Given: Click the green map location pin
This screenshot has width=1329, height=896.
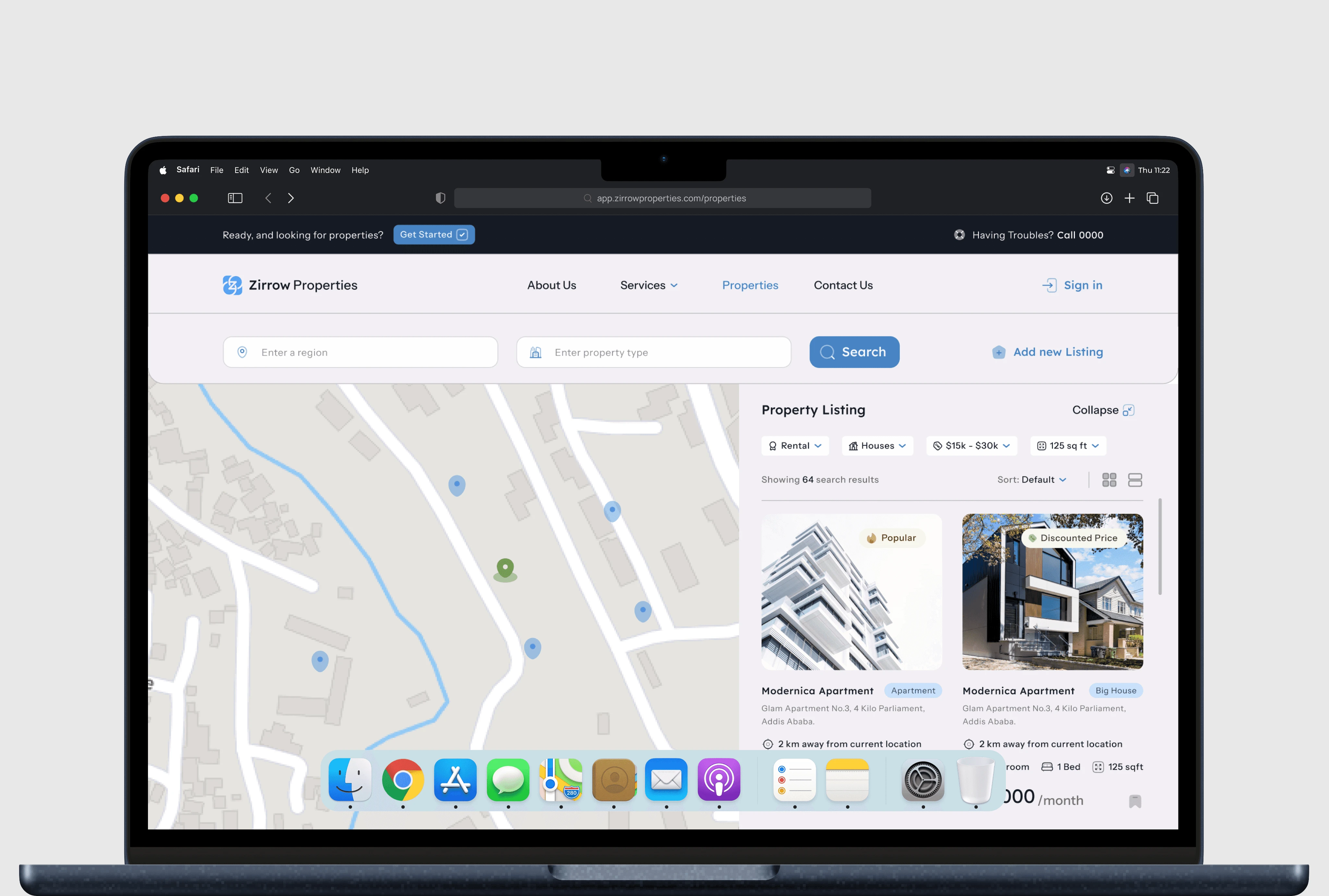Looking at the screenshot, I should point(505,568).
